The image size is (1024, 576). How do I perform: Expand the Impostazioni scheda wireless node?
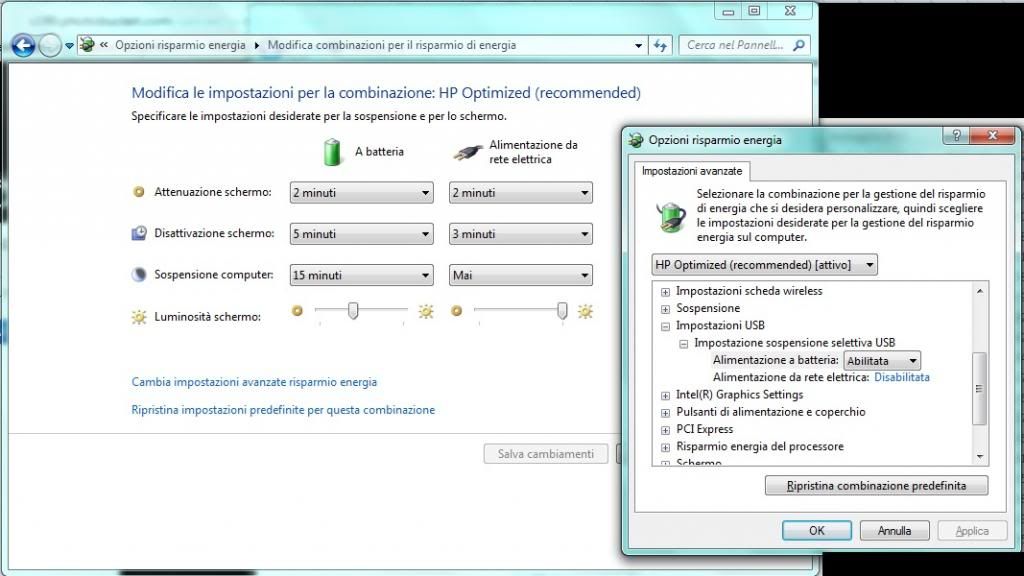[665, 291]
